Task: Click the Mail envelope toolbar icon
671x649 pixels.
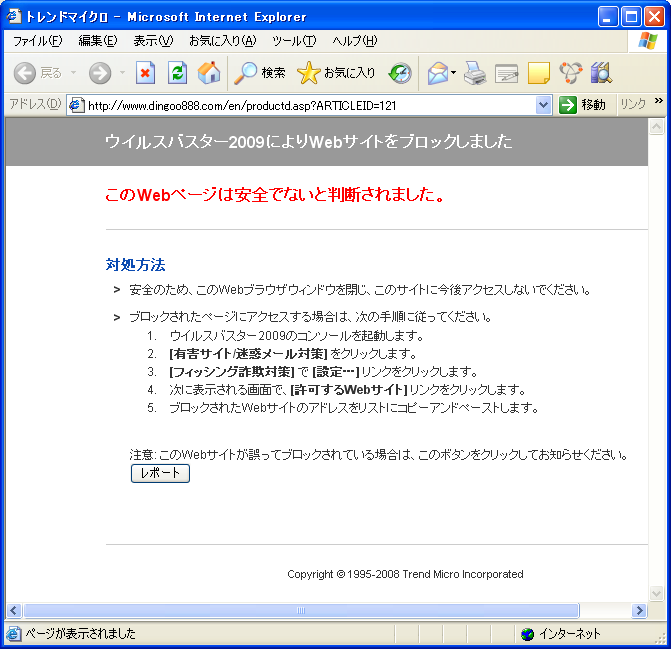Action: (437, 73)
